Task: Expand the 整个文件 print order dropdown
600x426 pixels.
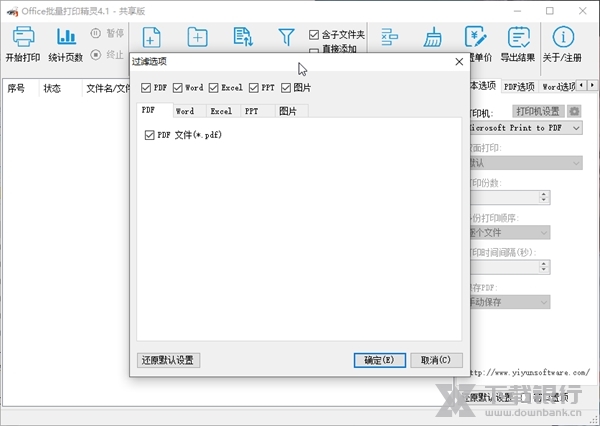Action: click(510, 232)
